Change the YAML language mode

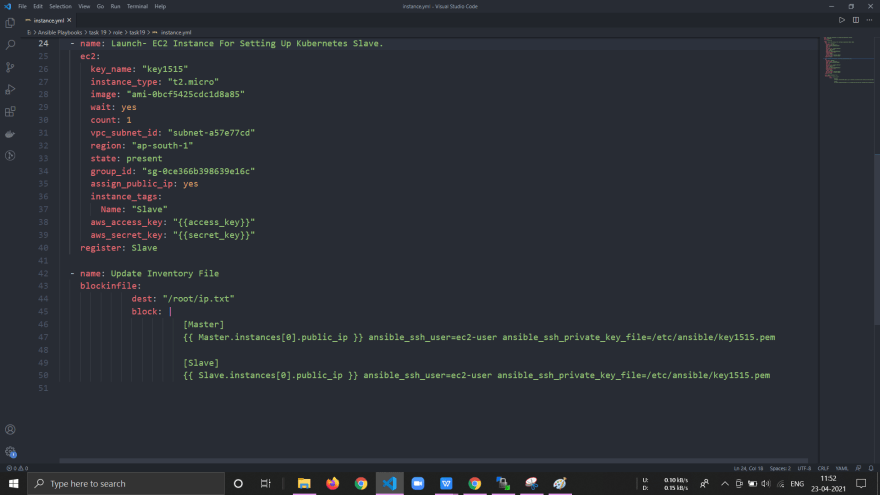842,468
